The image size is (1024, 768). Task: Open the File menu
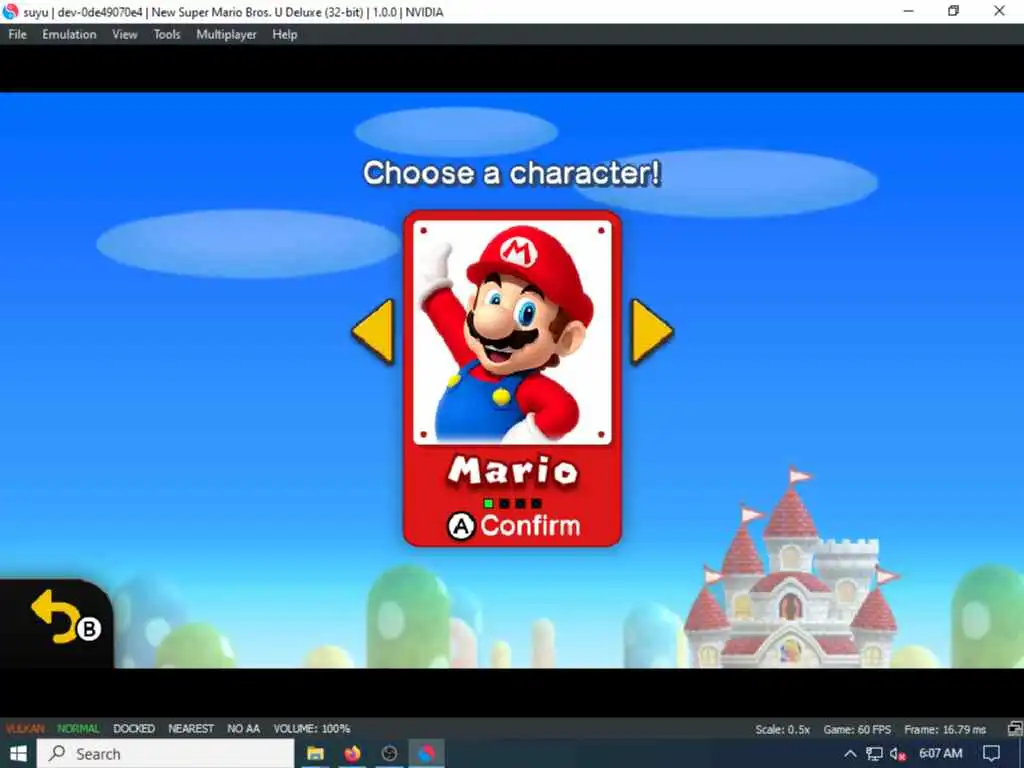18,35
